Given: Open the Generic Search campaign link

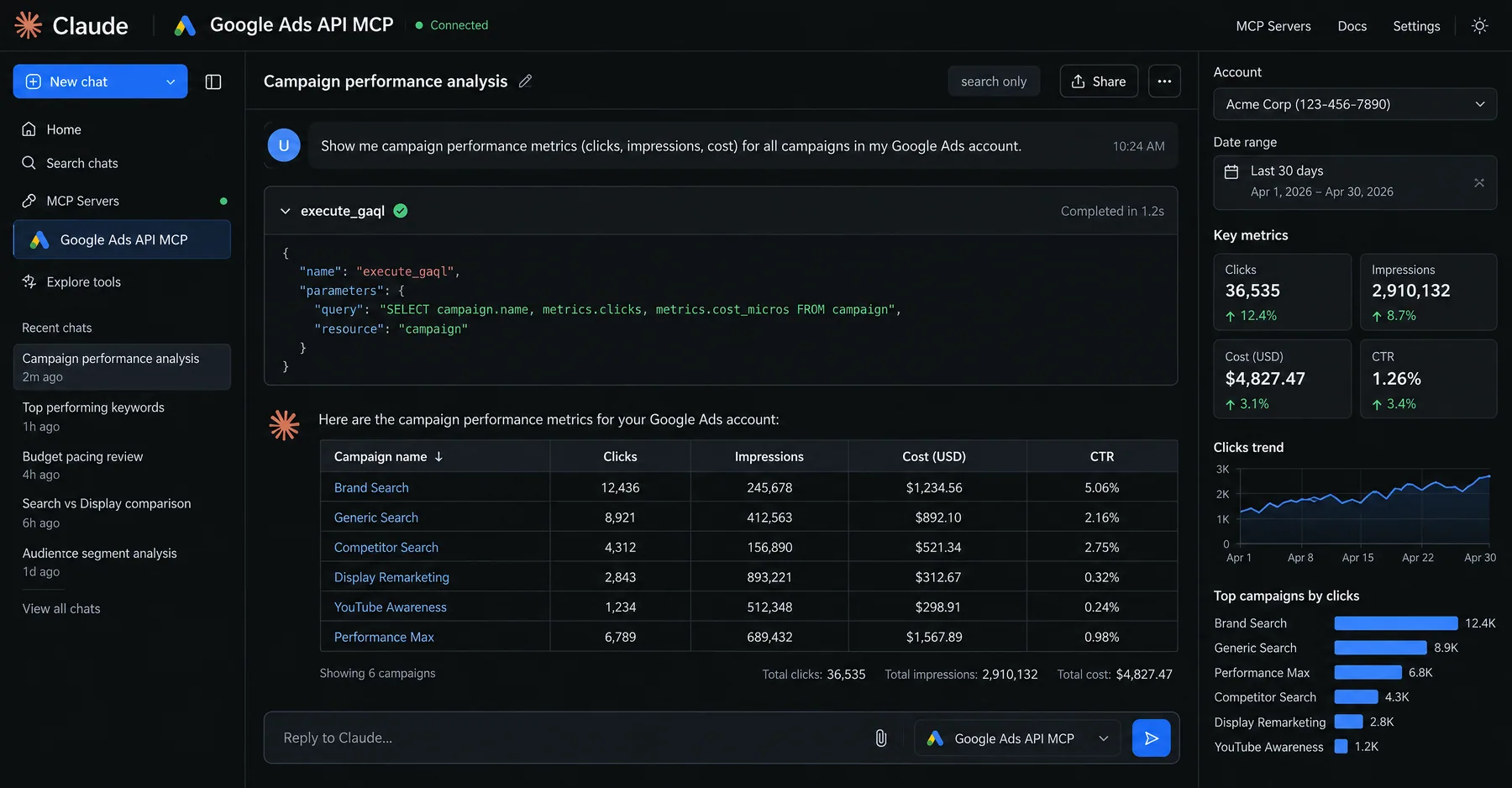Looking at the screenshot, I should 376,517.
